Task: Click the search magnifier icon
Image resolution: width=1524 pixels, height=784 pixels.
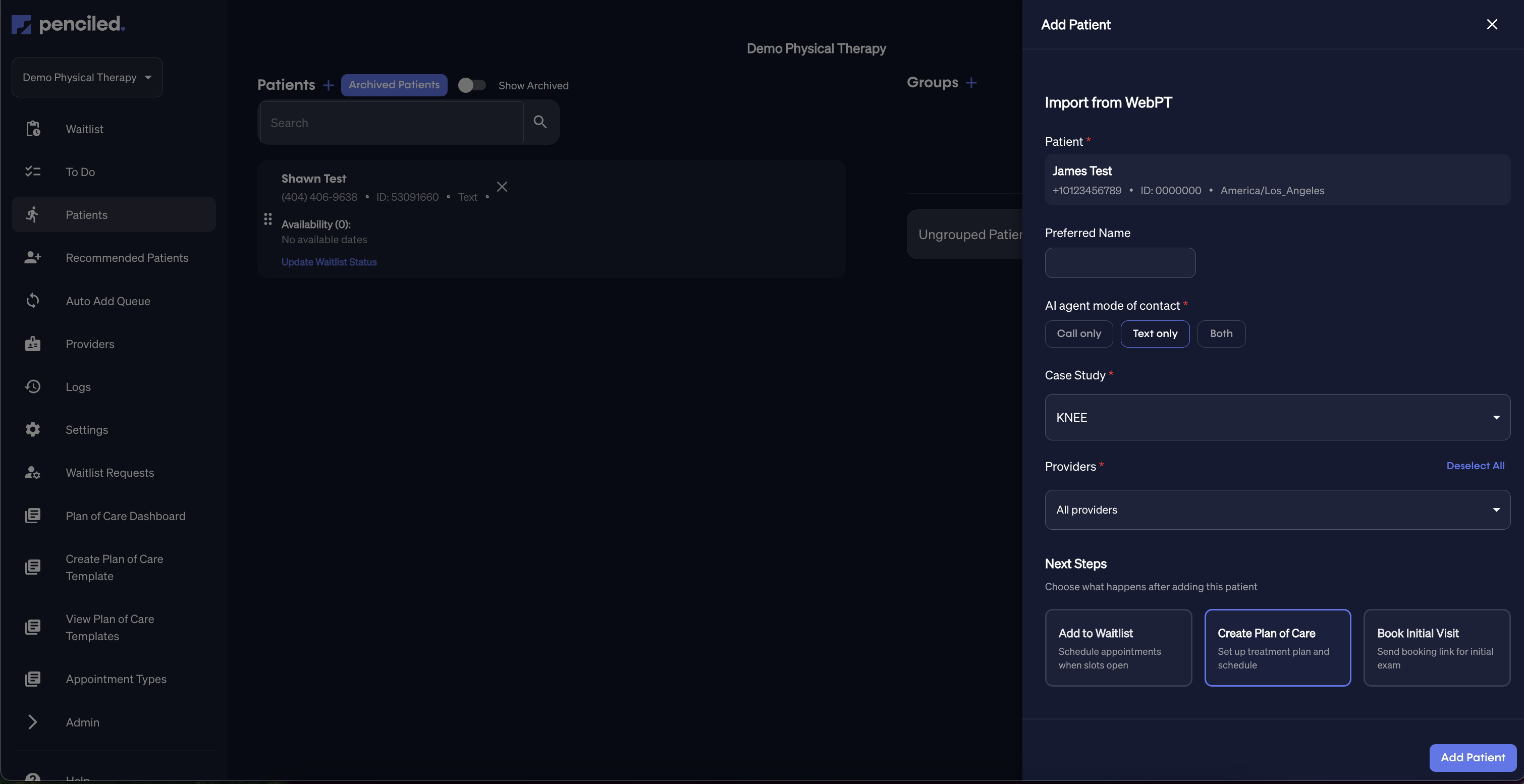Action: pyautogui.click(x=539, y=122)
